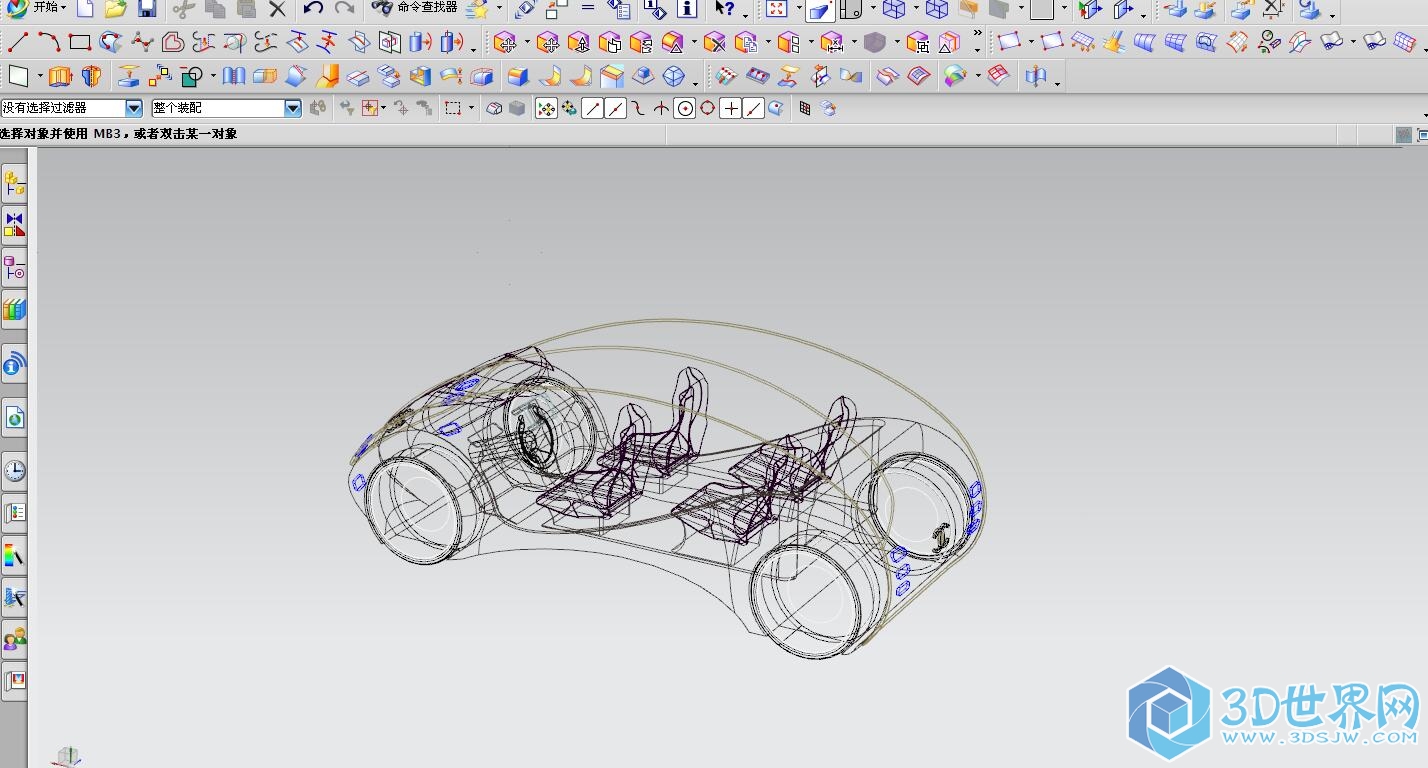This screenshot has width=1428, height=768.
Task: Open the 开始 start menu
Action: tap(50, 8)
